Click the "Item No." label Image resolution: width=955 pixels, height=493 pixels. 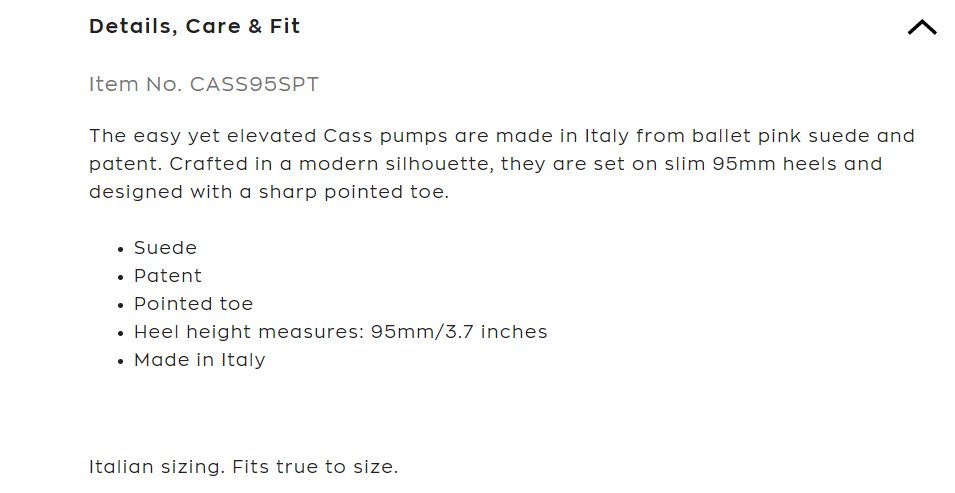pyautogui.click(x=137, y=85)
